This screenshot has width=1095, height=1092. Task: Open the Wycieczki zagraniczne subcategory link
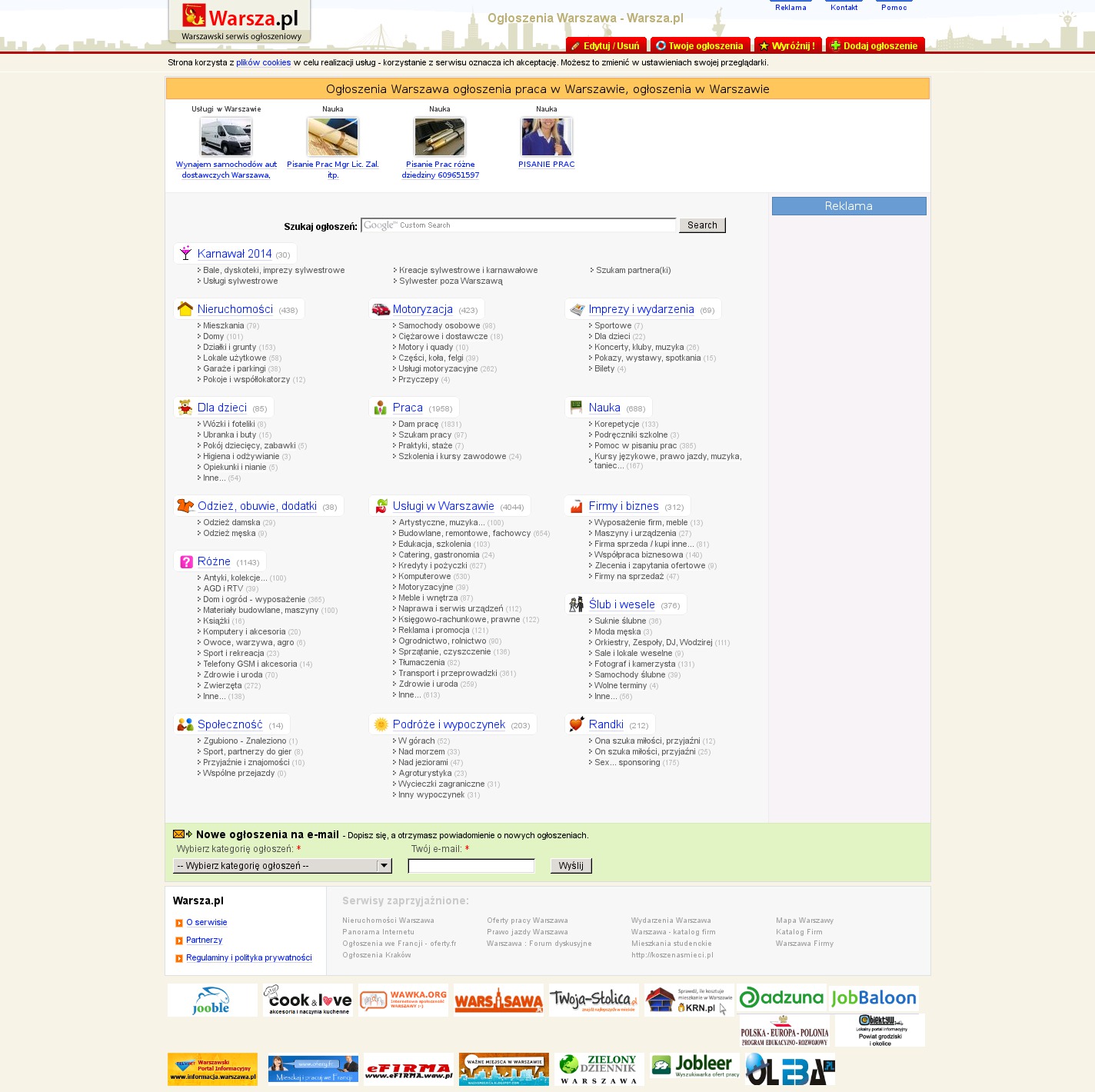click(x=441, y=784)
